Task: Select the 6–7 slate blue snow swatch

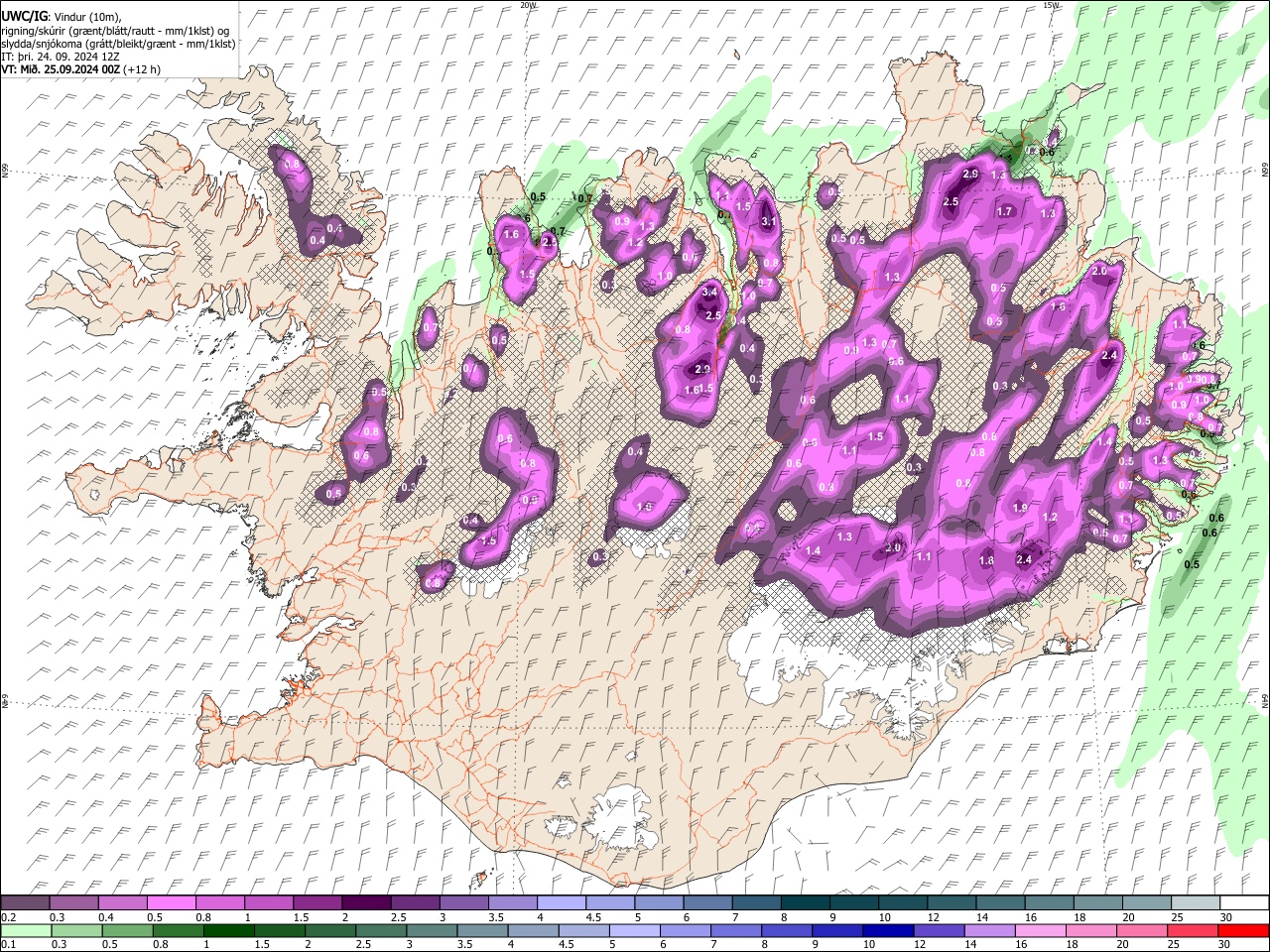Action: [706, 903]
